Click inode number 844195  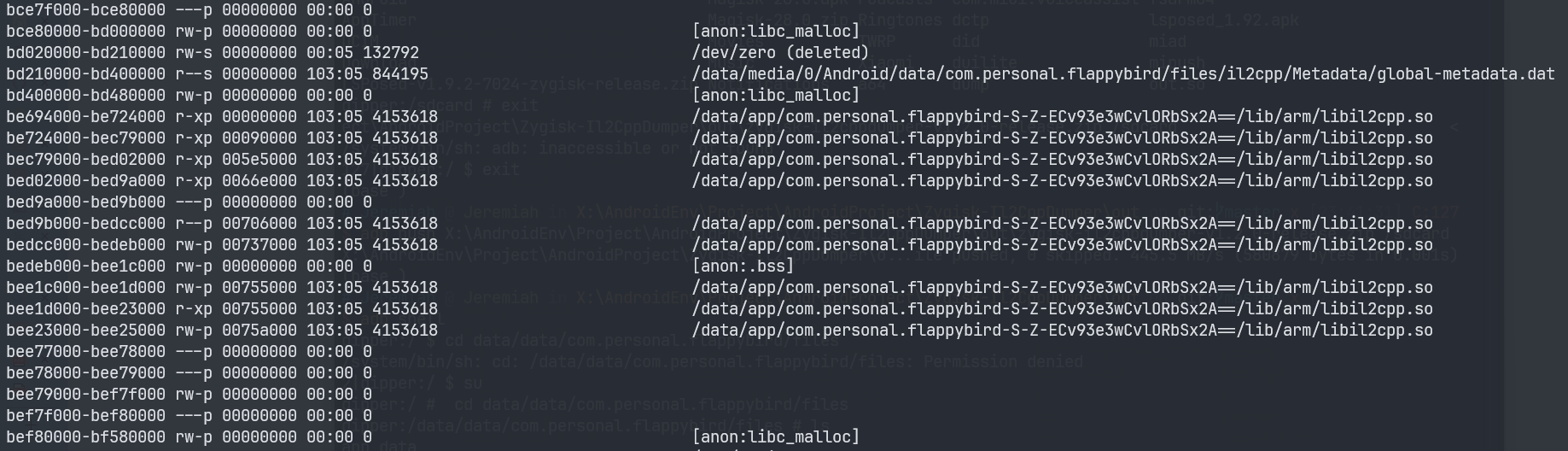click(x=400, y=74)
